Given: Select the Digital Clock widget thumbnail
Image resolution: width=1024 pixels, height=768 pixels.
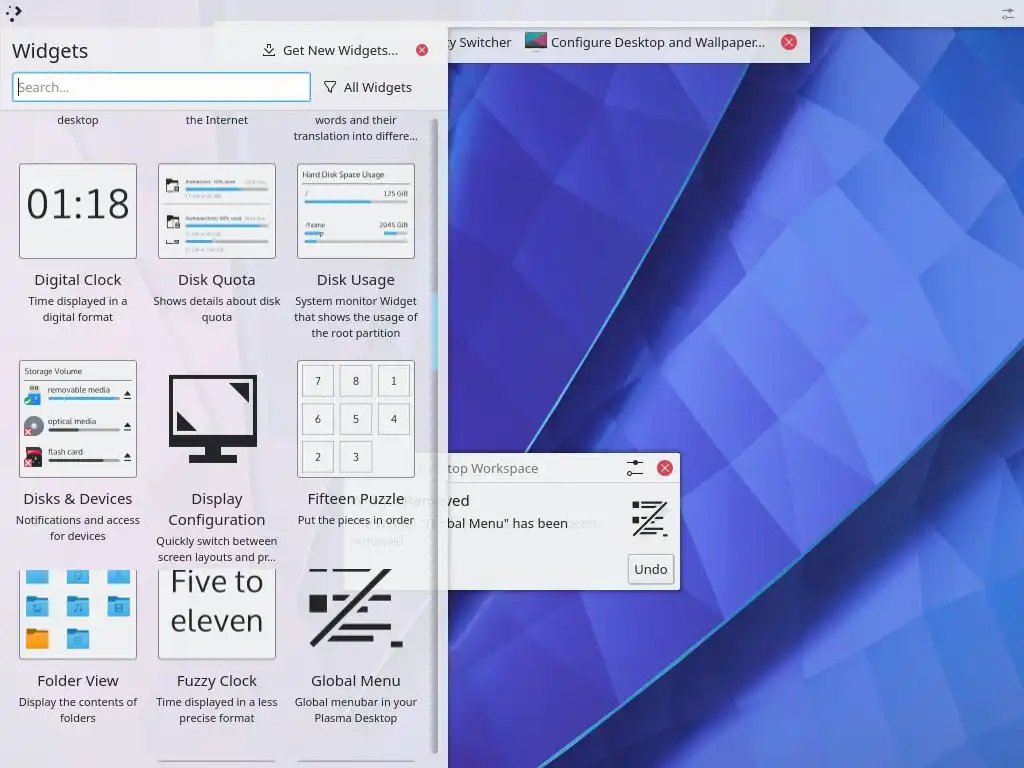Looking at the screenshot, I should tap(78, 211).
